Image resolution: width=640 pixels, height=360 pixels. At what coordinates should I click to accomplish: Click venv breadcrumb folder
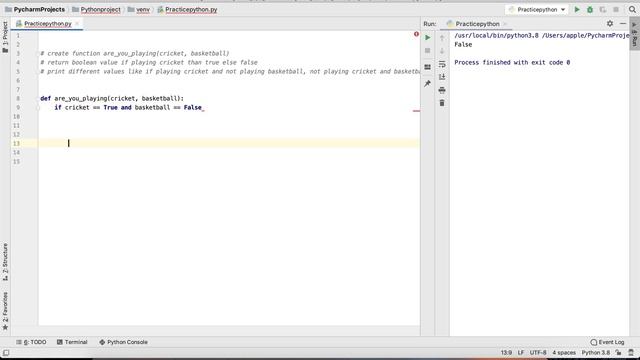[x=139, y=9]
